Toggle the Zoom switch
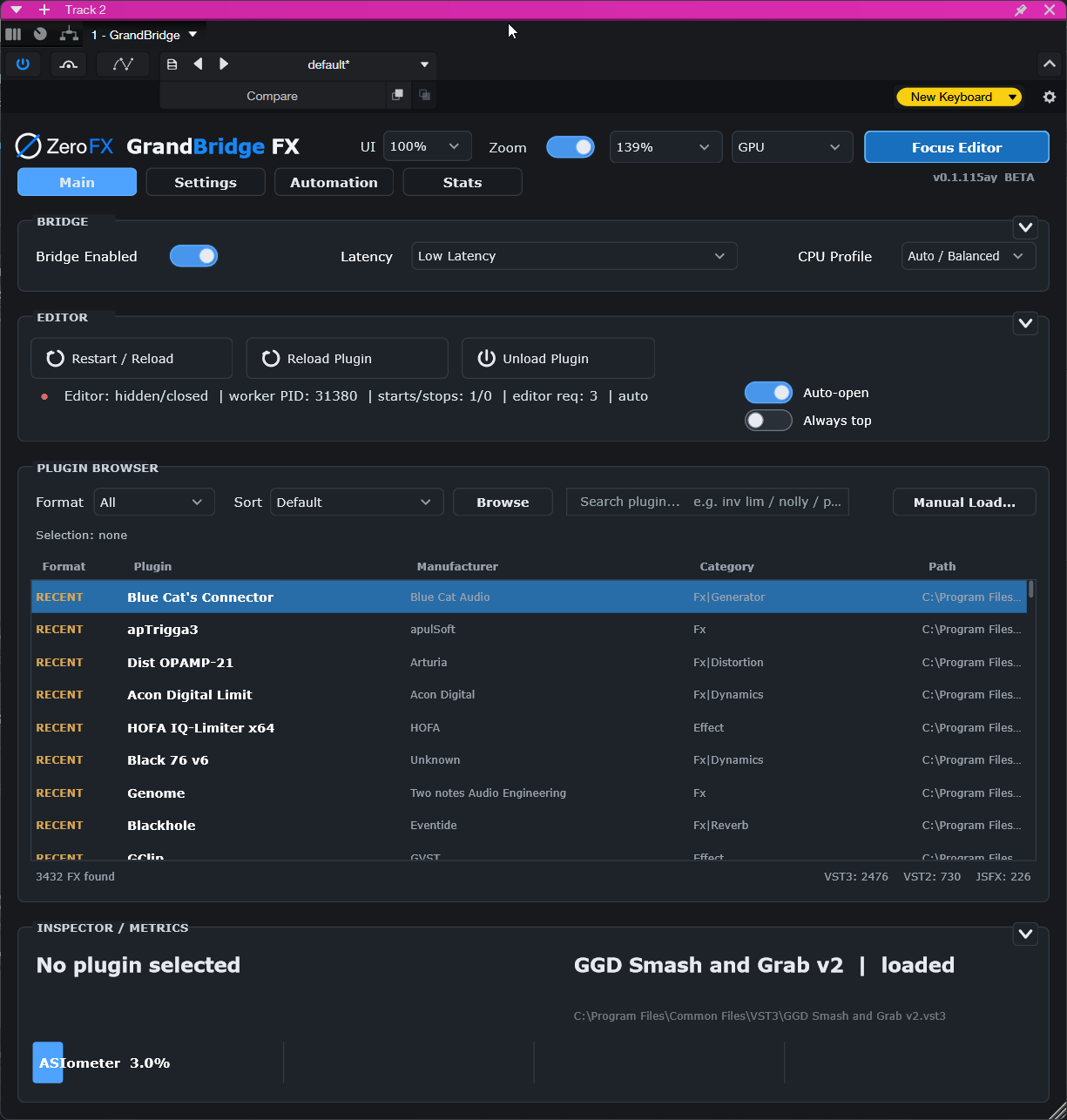This screenshot has height=1120, width=1067. coord(571,147)
